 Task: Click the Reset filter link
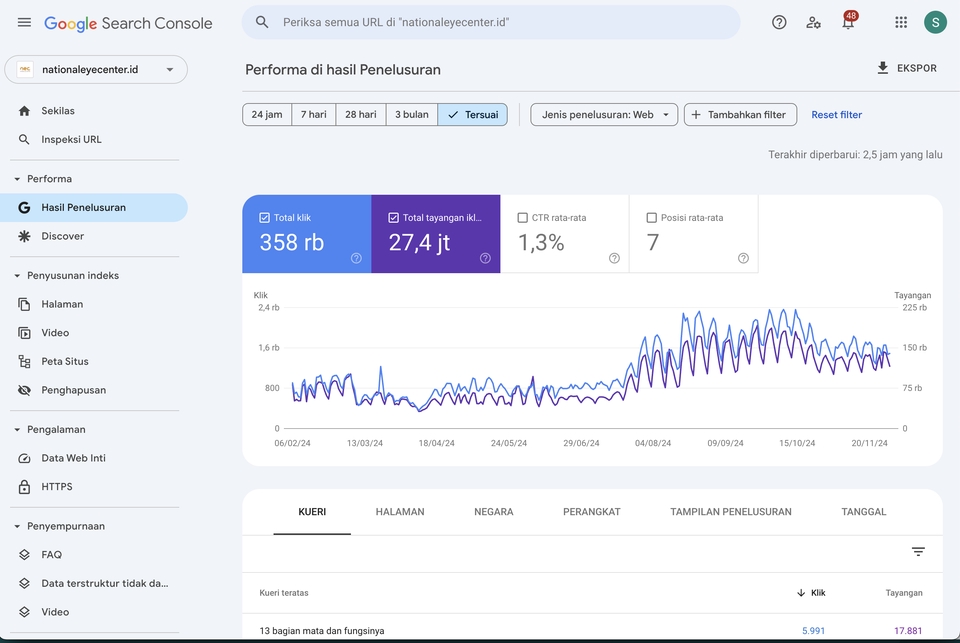[836, 115]
